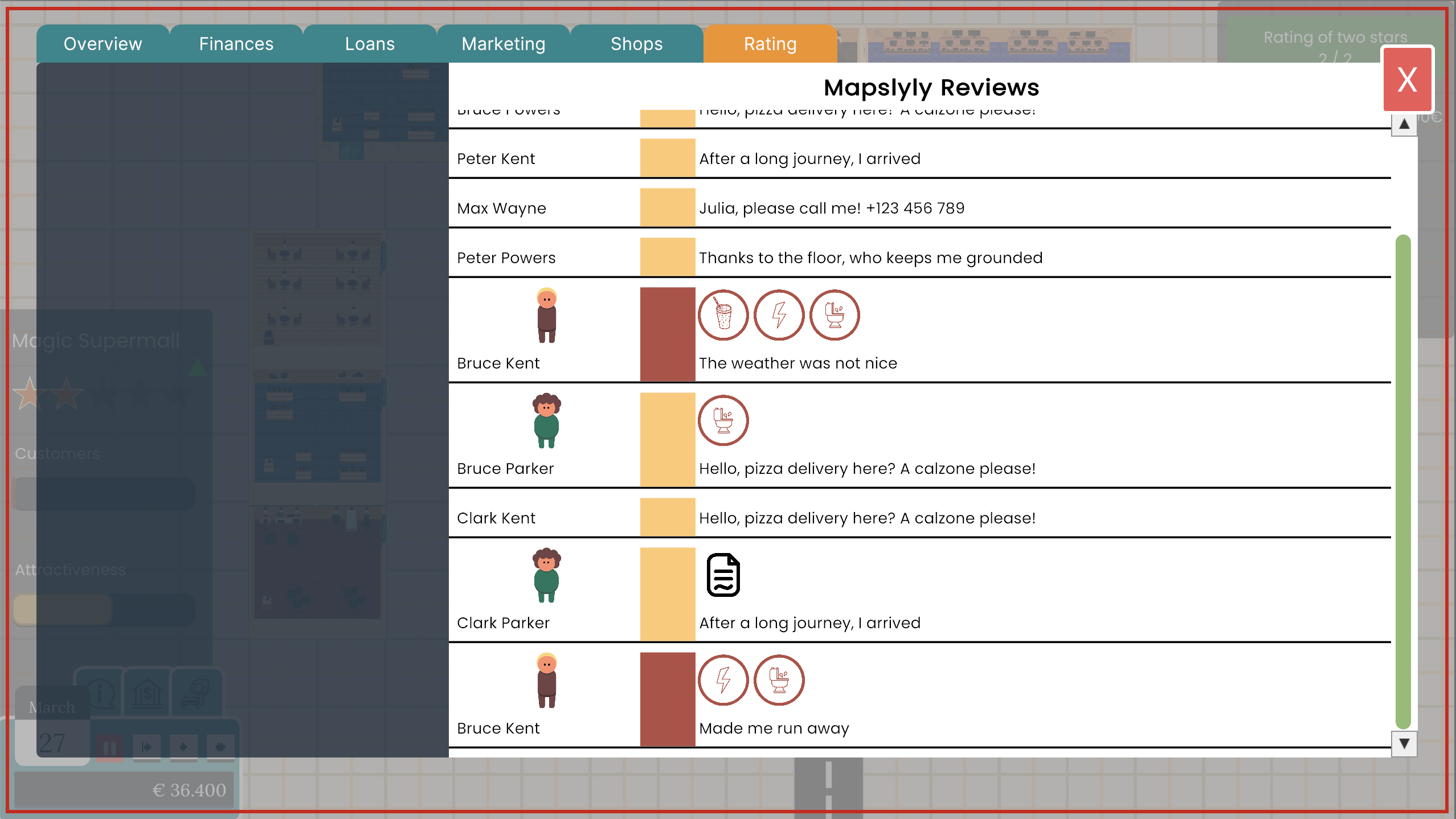Click the lightning bolt icon beside the drink icon
The image size is (1456, 819).
[779, 315]
